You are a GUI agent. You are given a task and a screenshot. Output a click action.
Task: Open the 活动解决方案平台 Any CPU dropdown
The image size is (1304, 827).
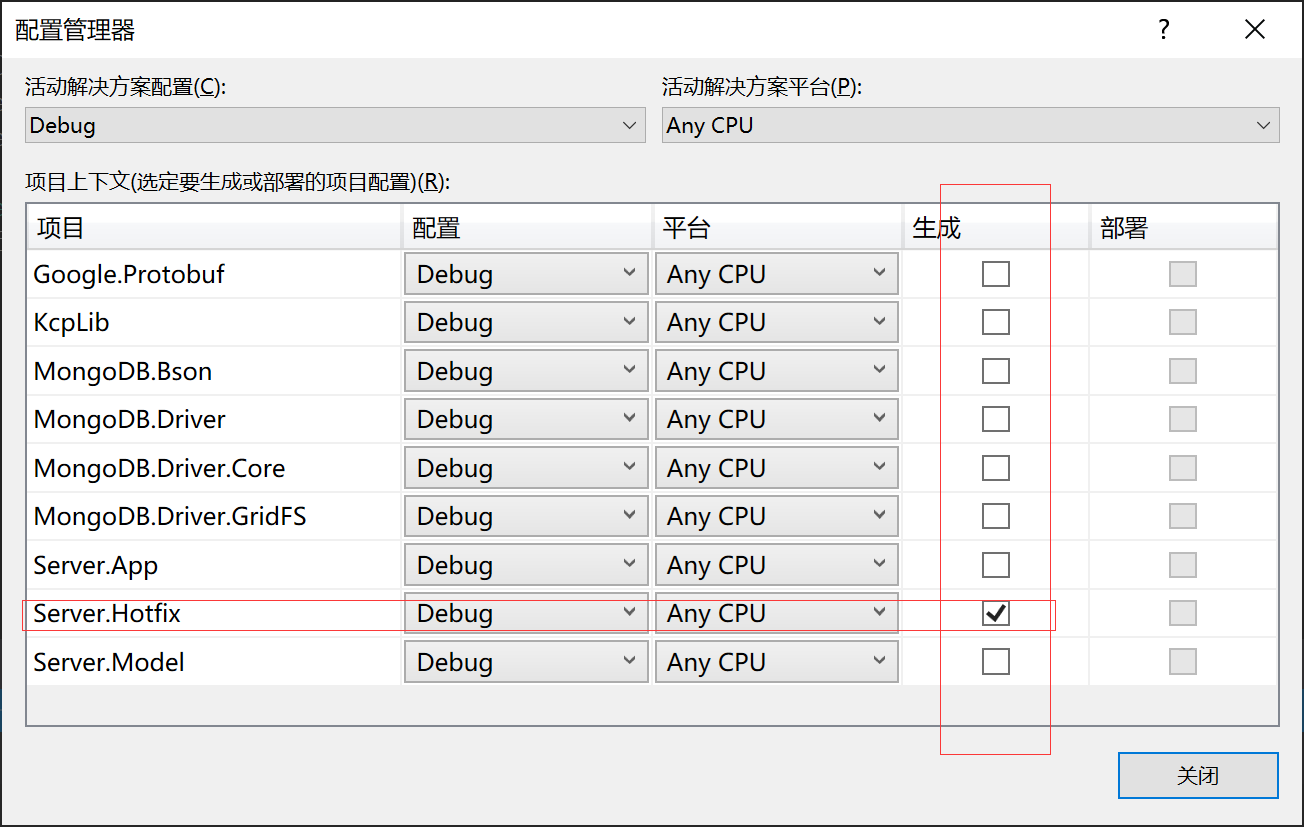click(x=970, y=126)
